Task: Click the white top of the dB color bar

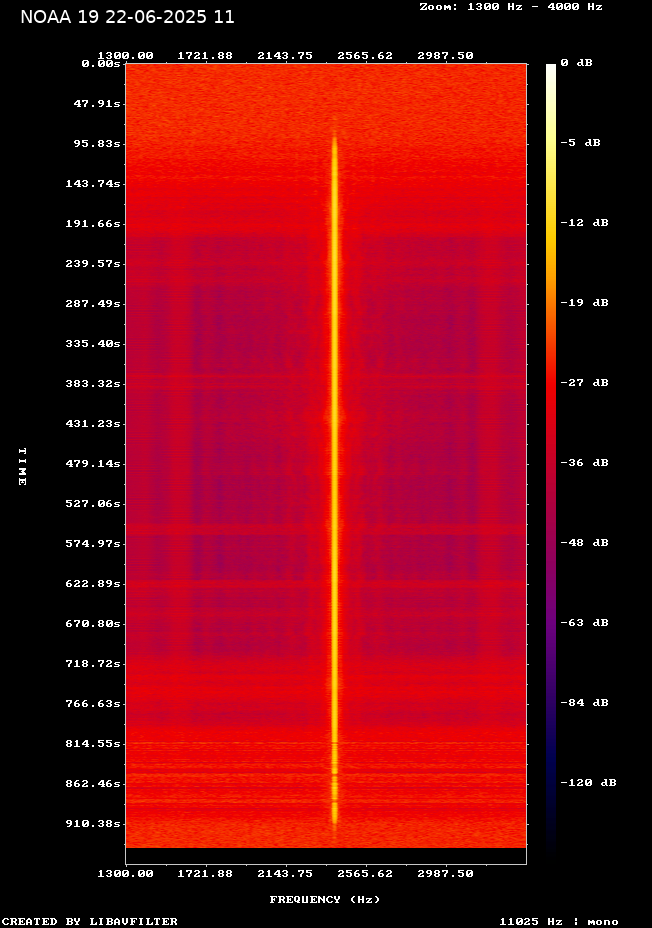Action: pos(551,69)
